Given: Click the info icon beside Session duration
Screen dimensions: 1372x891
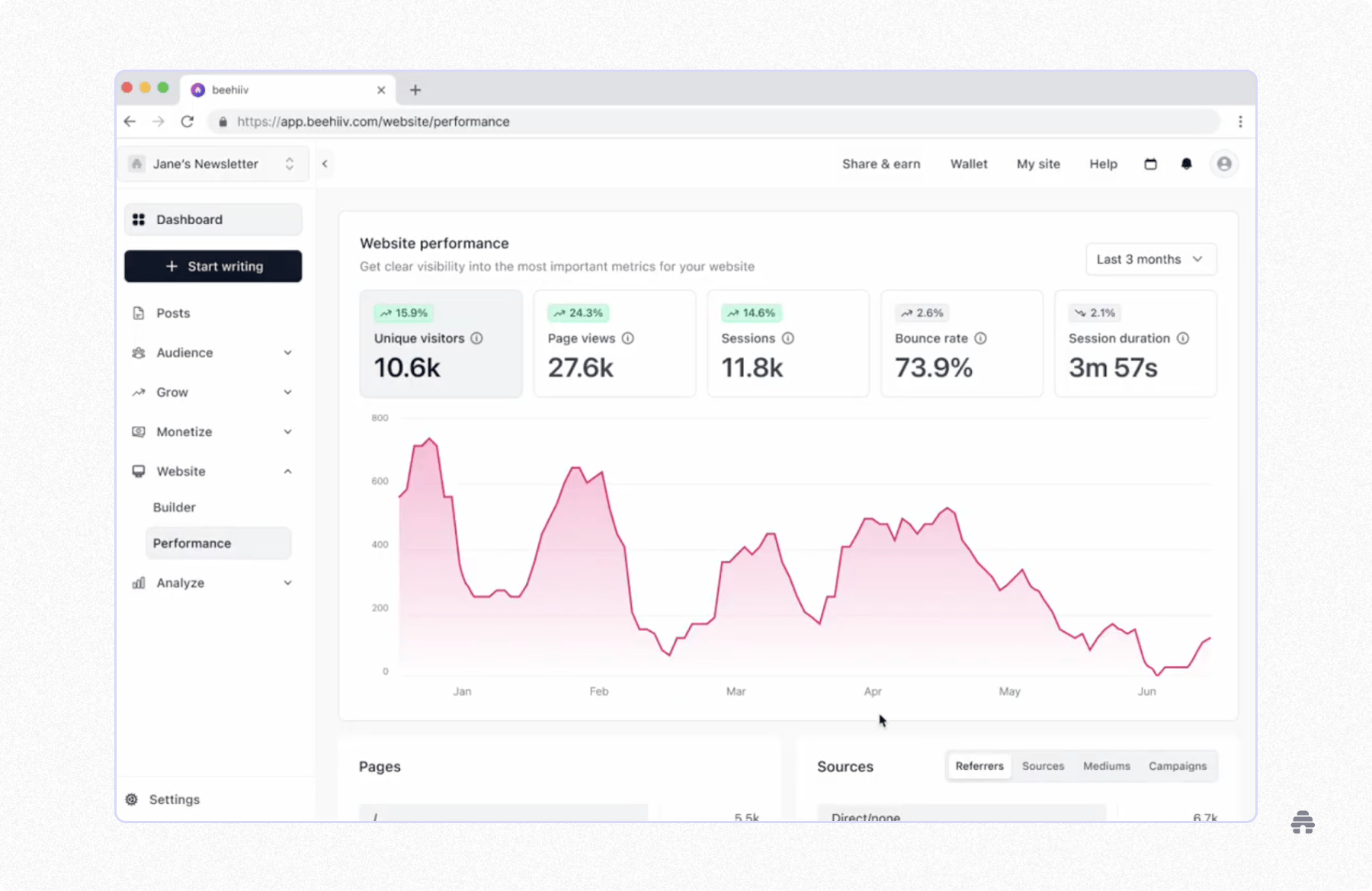Looking at the screenshot, I should click(x=1182, y=338).
